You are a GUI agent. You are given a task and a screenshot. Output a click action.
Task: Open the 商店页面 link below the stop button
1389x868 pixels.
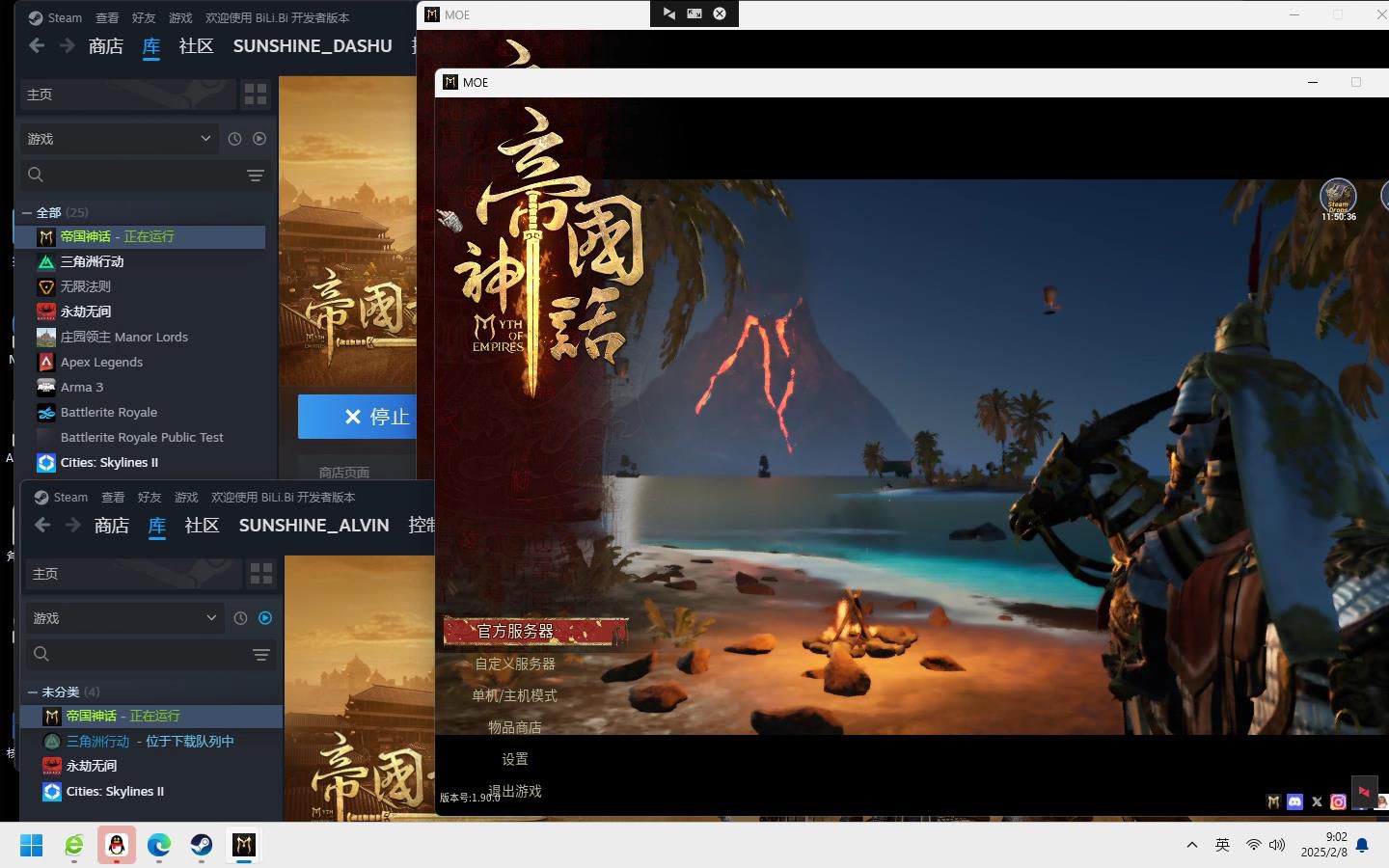(344, 473)
